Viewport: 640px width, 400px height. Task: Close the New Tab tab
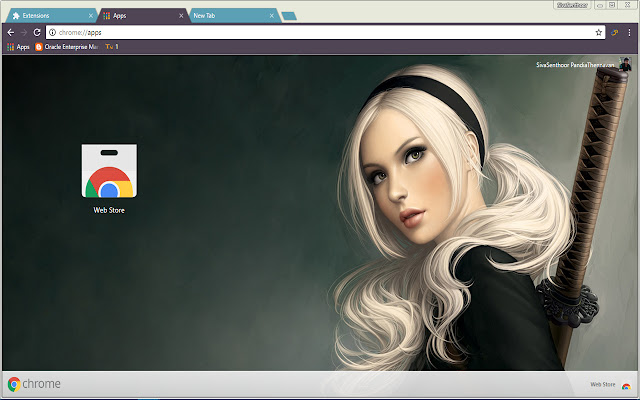coord(271,16)
